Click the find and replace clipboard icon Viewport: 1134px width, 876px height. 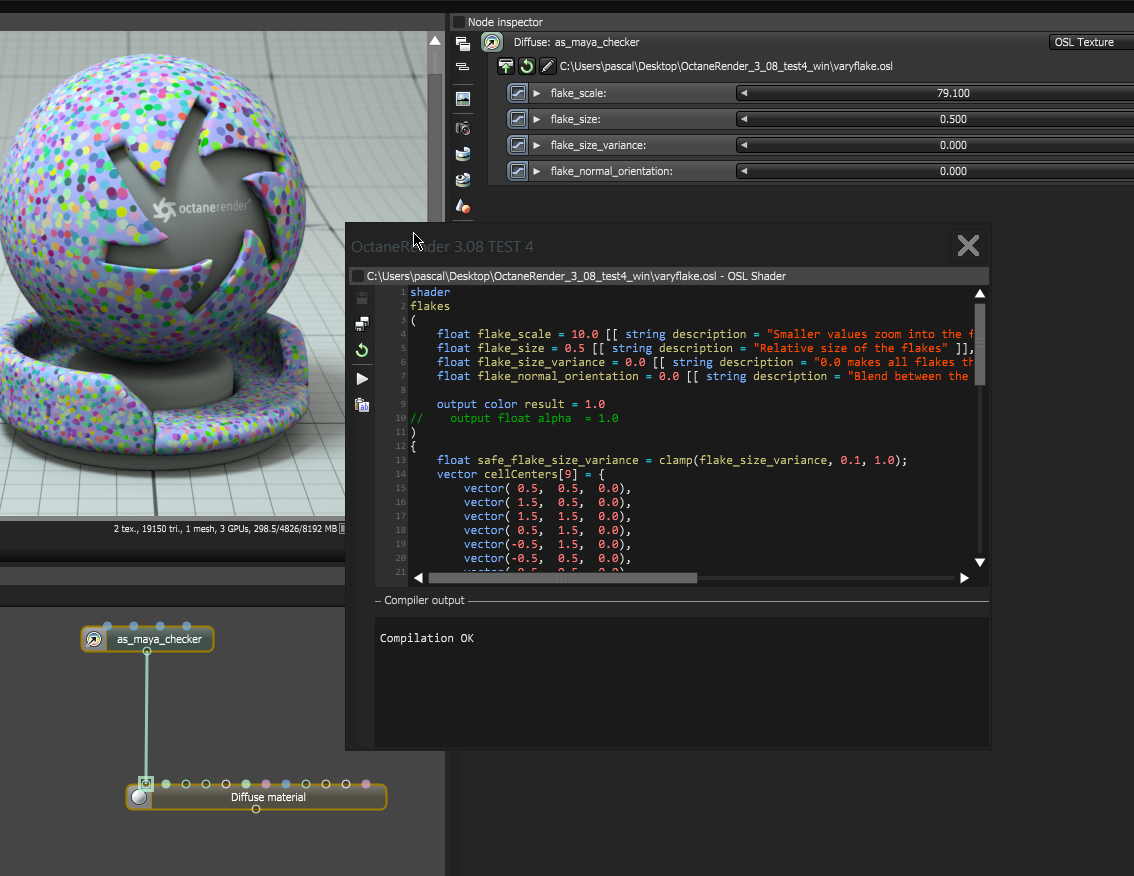coord(362,405)
